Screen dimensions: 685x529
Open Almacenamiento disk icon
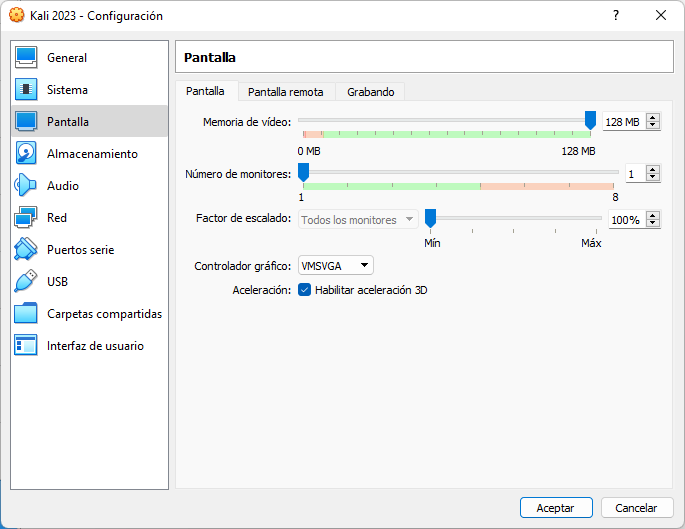[x=26, y=153]
